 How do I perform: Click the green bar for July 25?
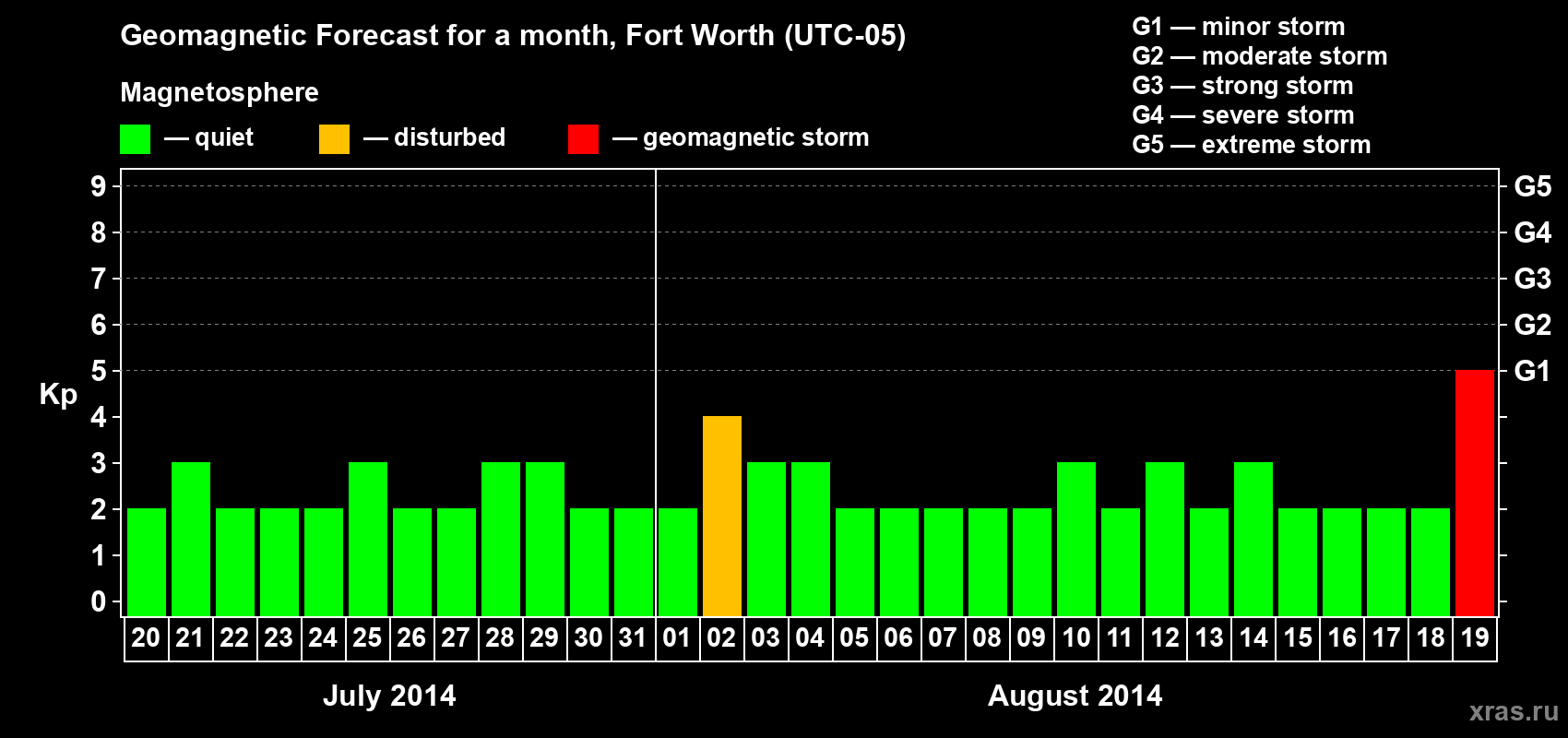pyautogui.click(x=368, y=540)
